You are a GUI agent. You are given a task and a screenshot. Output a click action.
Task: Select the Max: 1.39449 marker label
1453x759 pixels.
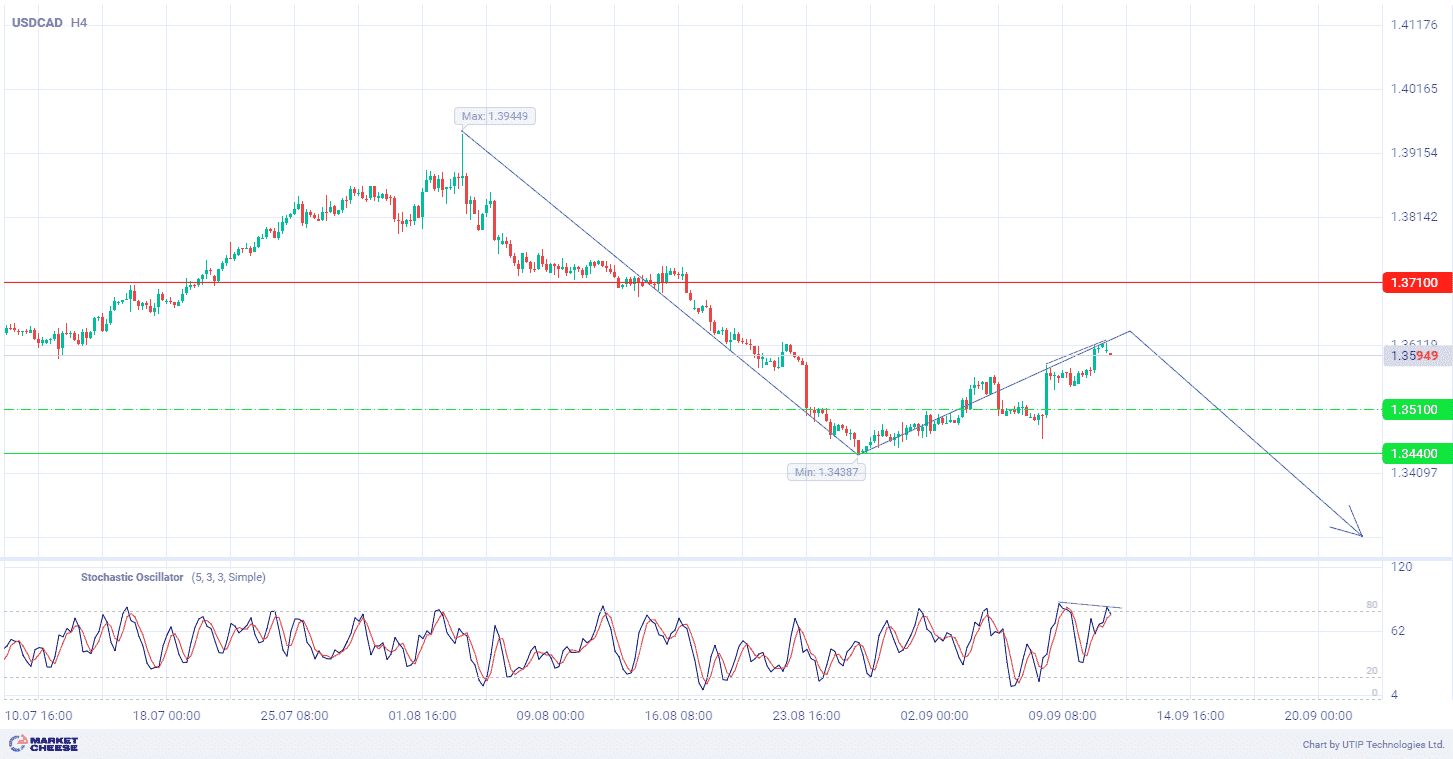(x=495, y=116)
